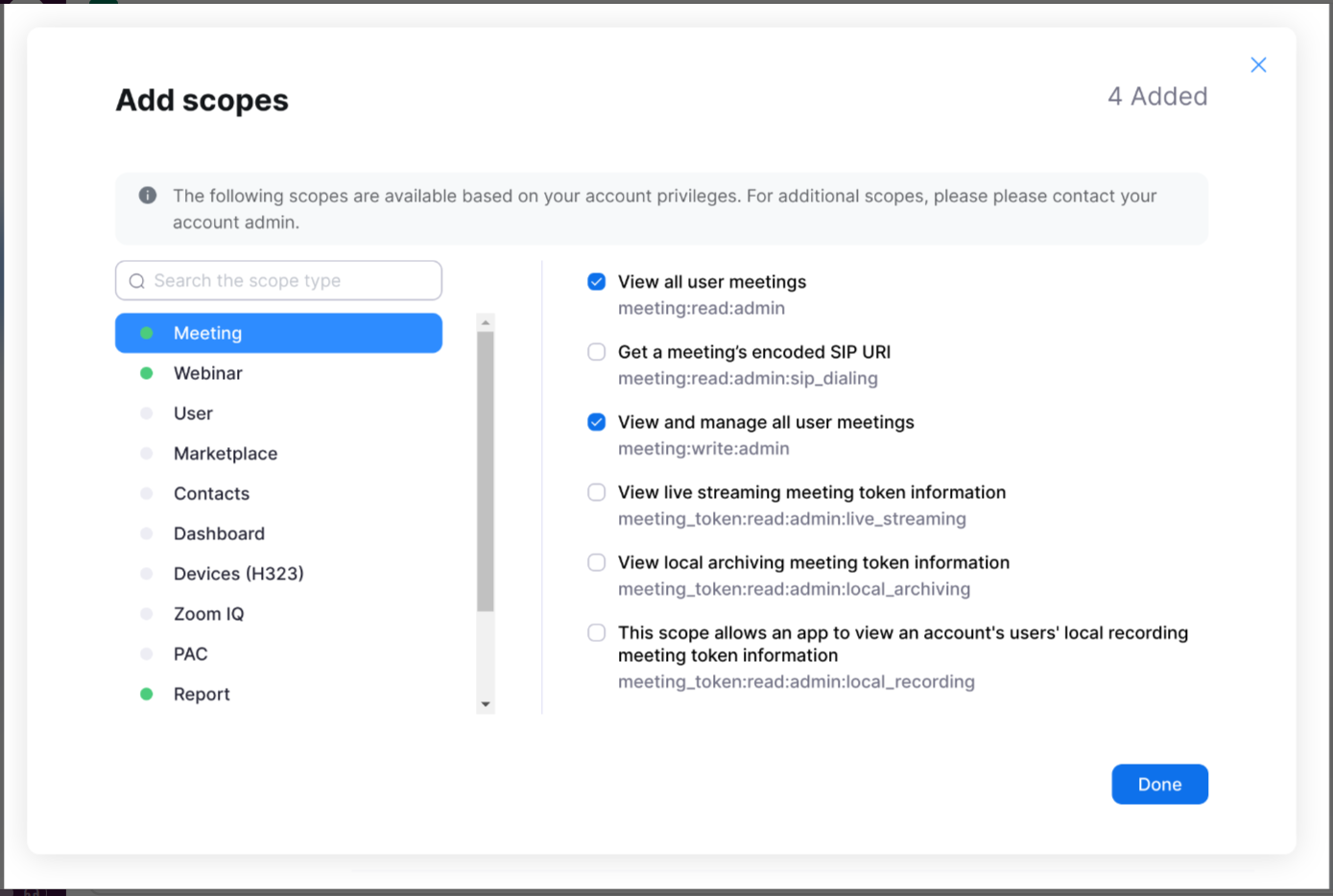Open the Report scope category
1333x896 pixels.
click(x=278, y=695)
